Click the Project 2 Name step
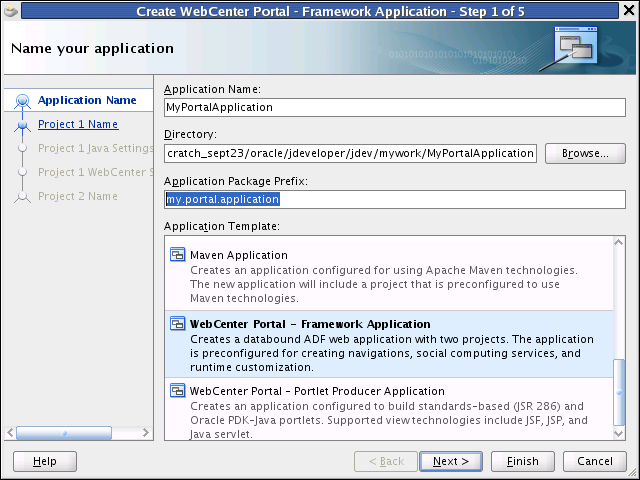This screenshot has width=640, height=480. coord(78,196)
